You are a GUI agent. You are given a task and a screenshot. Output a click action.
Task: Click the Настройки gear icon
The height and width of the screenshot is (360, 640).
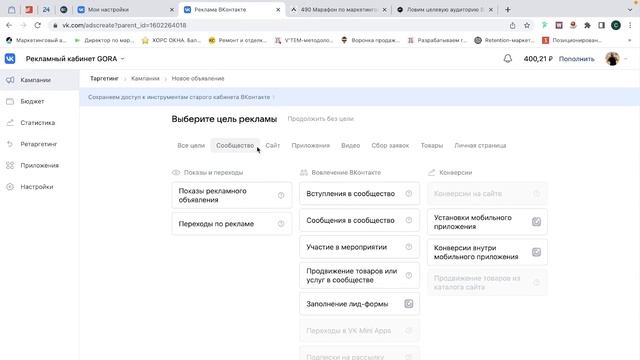point(10,187)
